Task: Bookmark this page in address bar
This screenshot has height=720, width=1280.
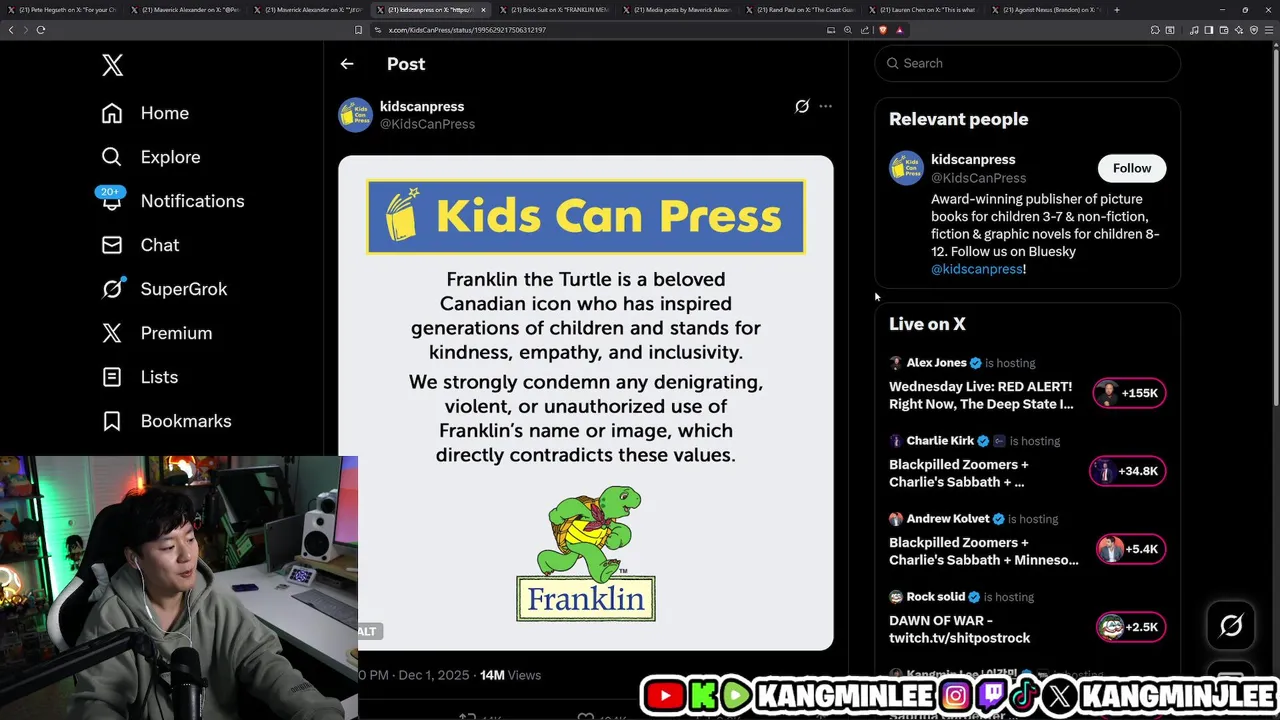Action: 359,30
